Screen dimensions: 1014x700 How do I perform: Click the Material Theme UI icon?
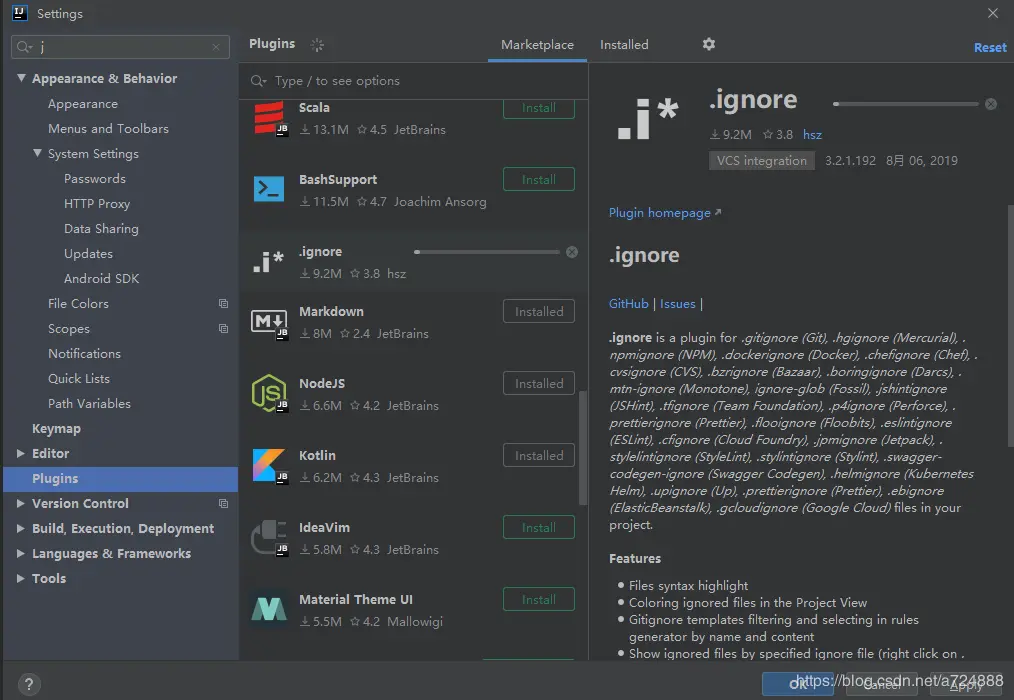(269, 609)
